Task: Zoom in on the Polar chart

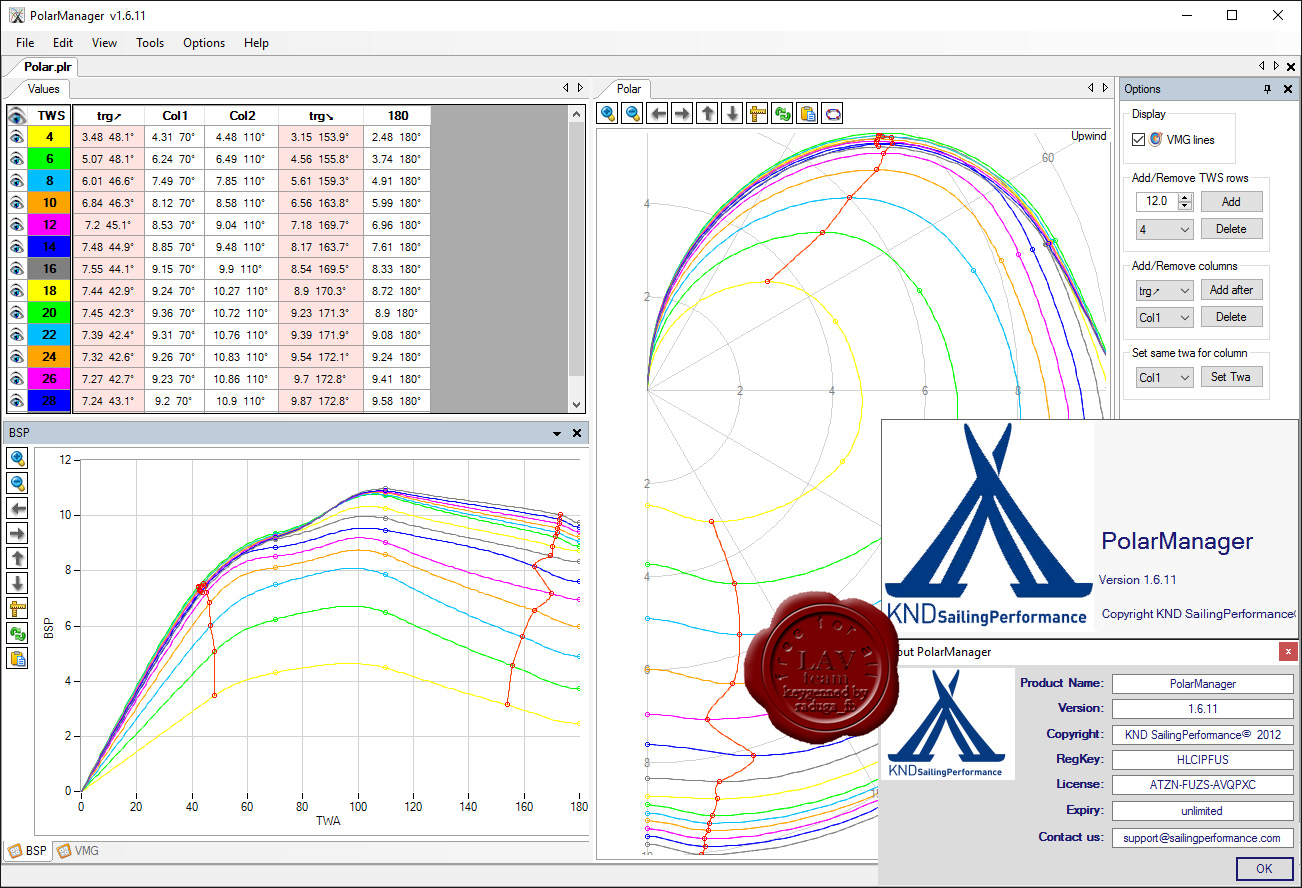Action: 607,113
